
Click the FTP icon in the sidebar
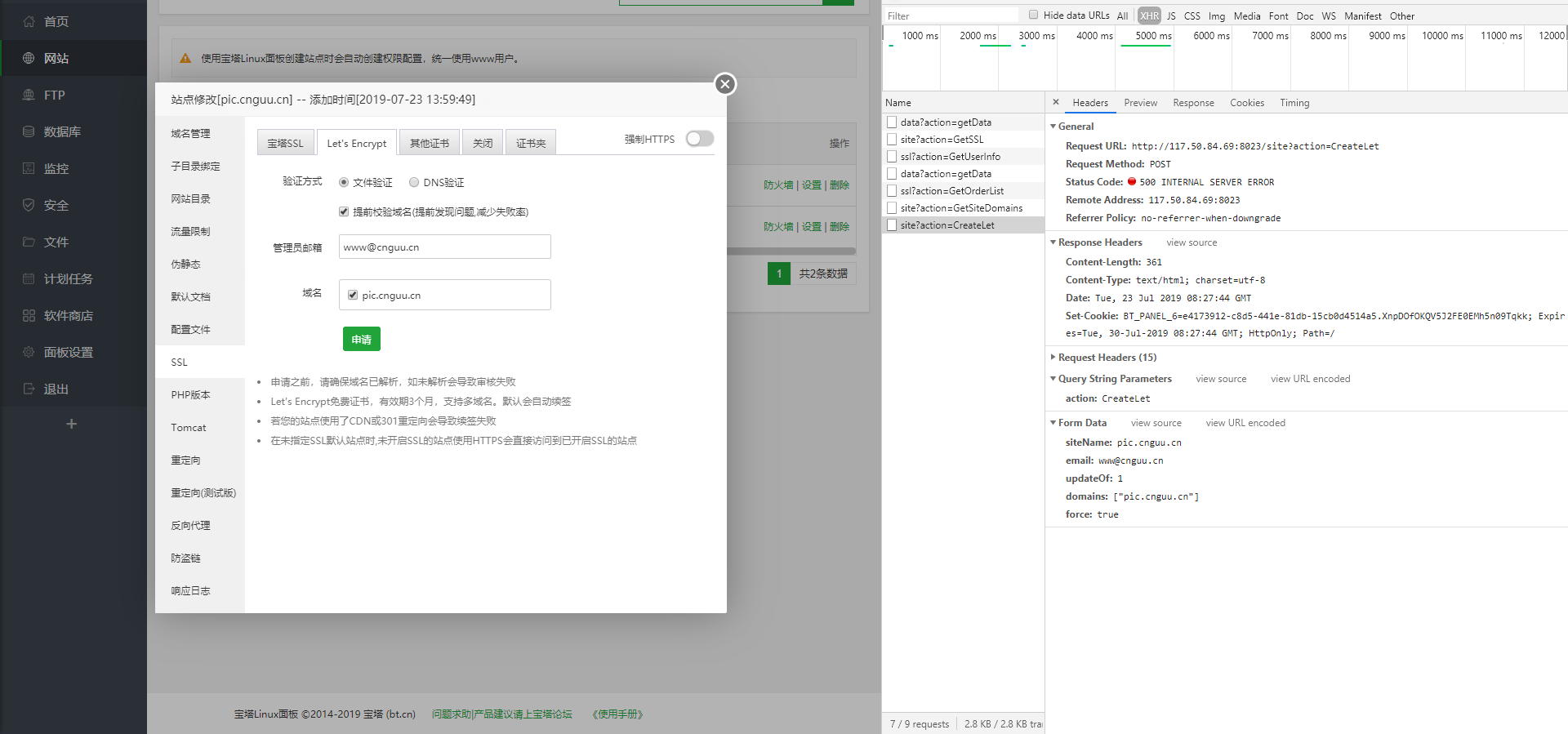[29, 96]
